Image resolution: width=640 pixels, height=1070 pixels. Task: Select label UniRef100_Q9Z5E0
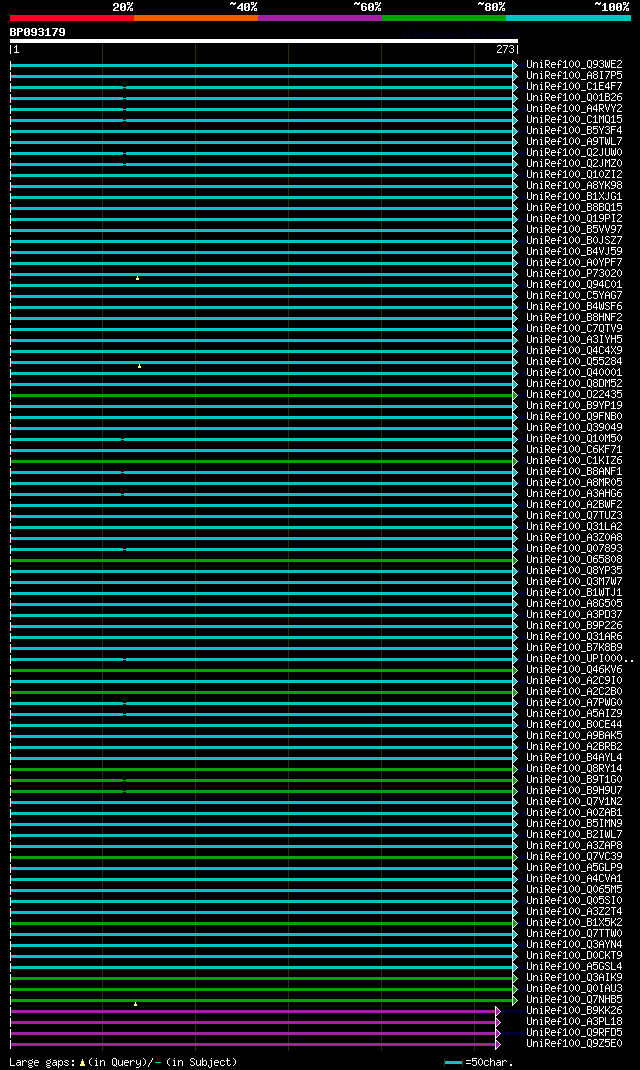tap(574, 1043)
